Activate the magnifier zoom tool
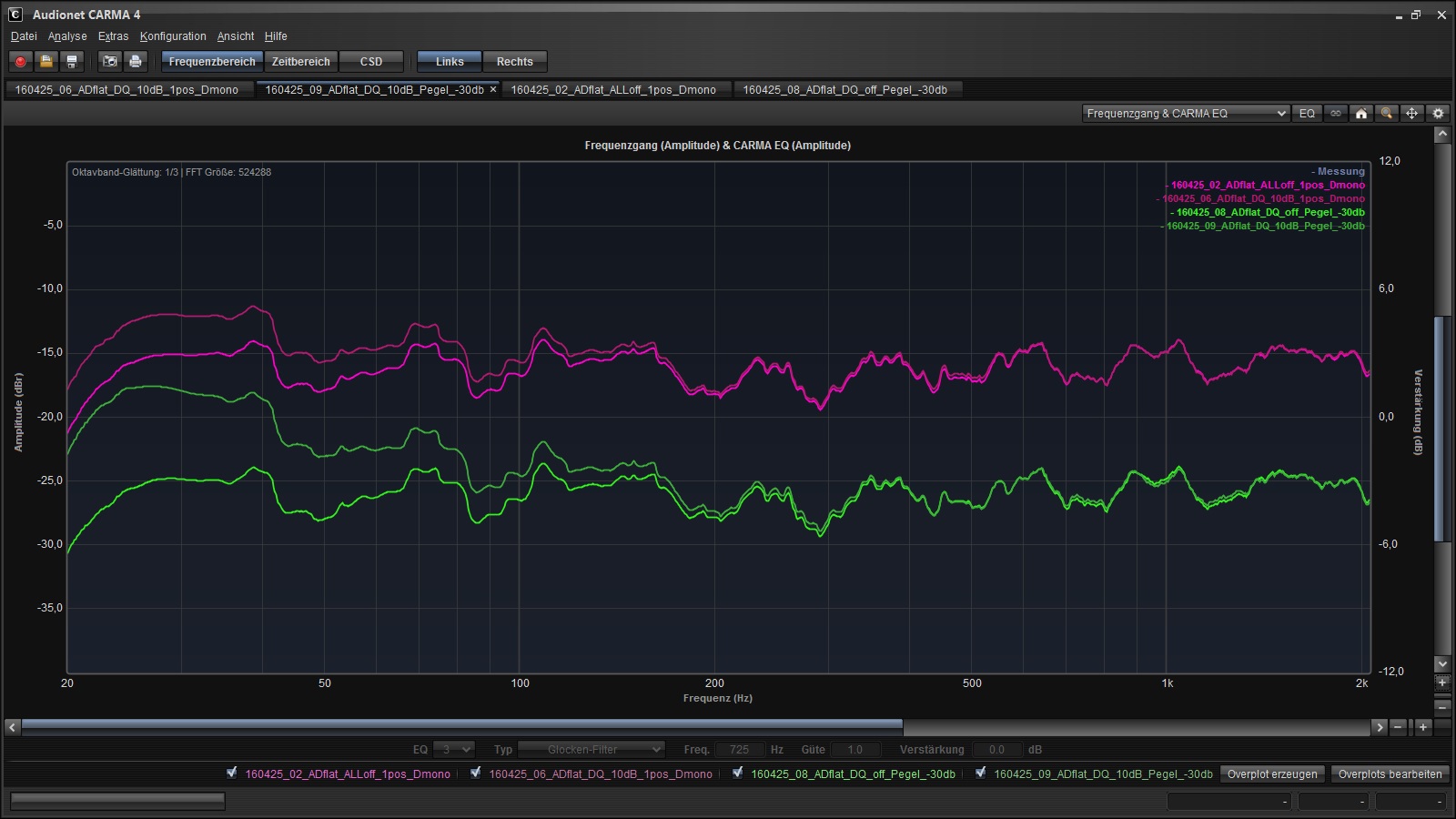Screen dimensions: 1456x819 (1387, 114)
